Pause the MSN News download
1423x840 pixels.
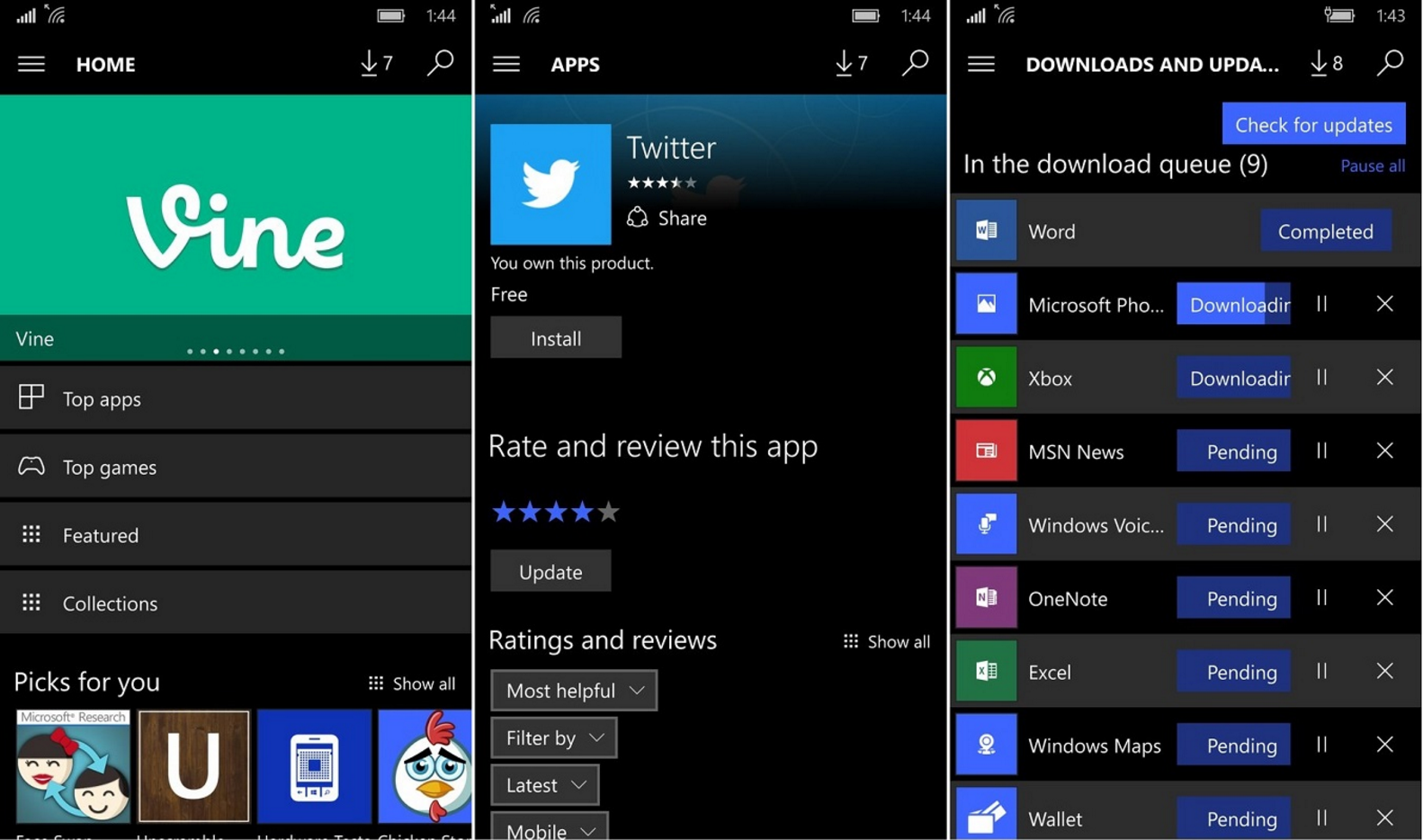tap(1321, 451)
